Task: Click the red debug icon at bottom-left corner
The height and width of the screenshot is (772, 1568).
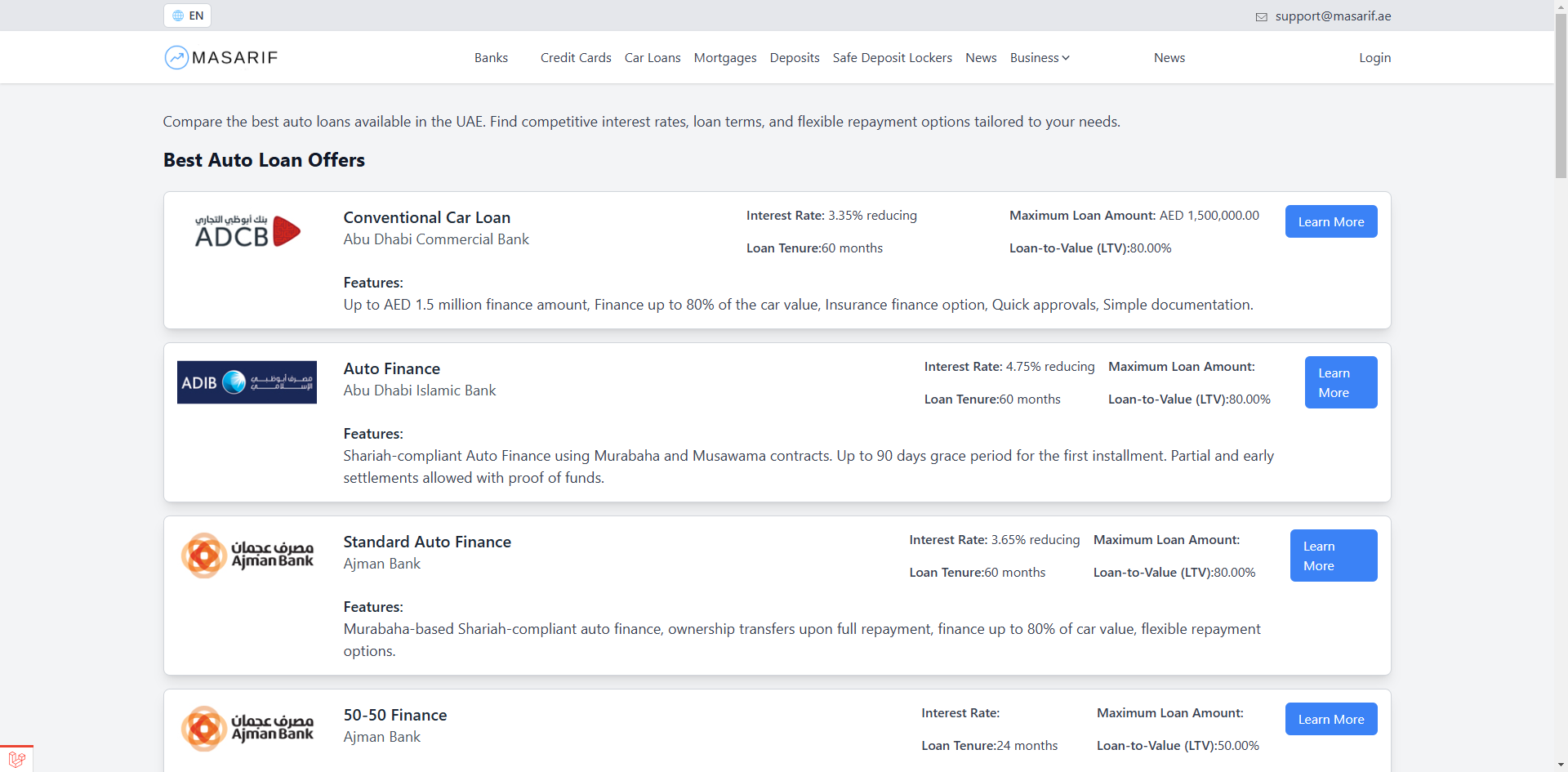Action: pos(16,759)
